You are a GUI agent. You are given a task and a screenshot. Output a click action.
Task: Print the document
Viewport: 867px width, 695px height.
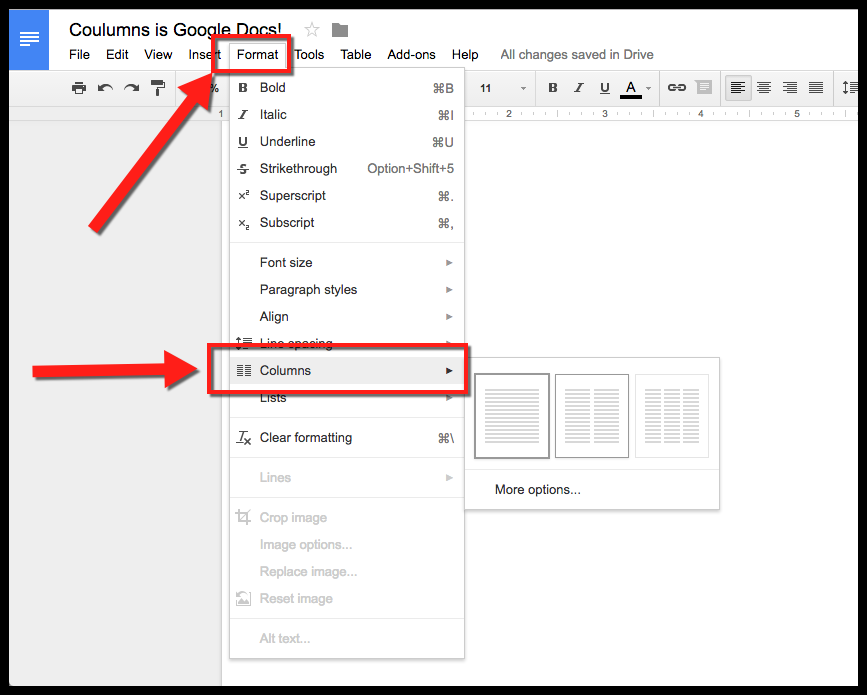click(x=79, y=87)
